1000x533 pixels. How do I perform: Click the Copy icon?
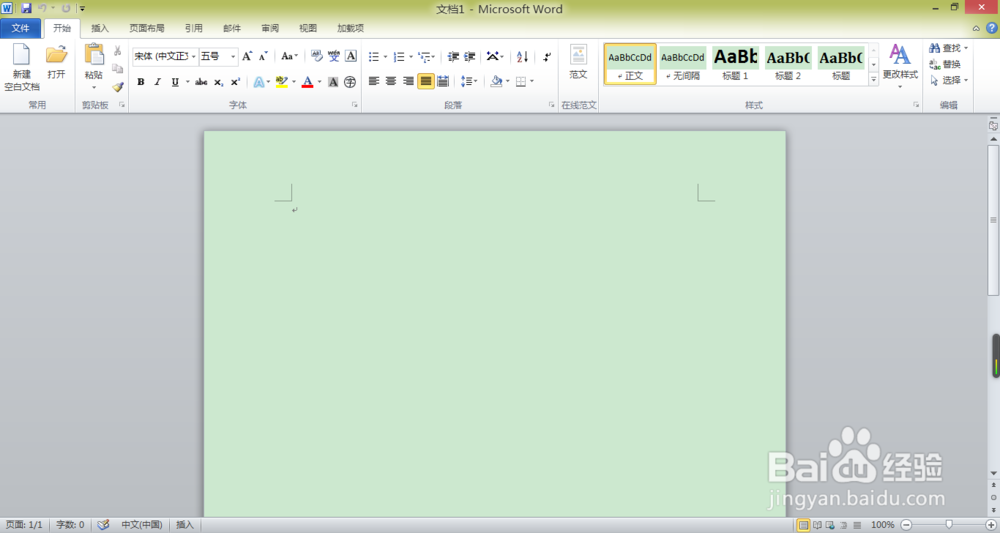click(x=117, y=68)
